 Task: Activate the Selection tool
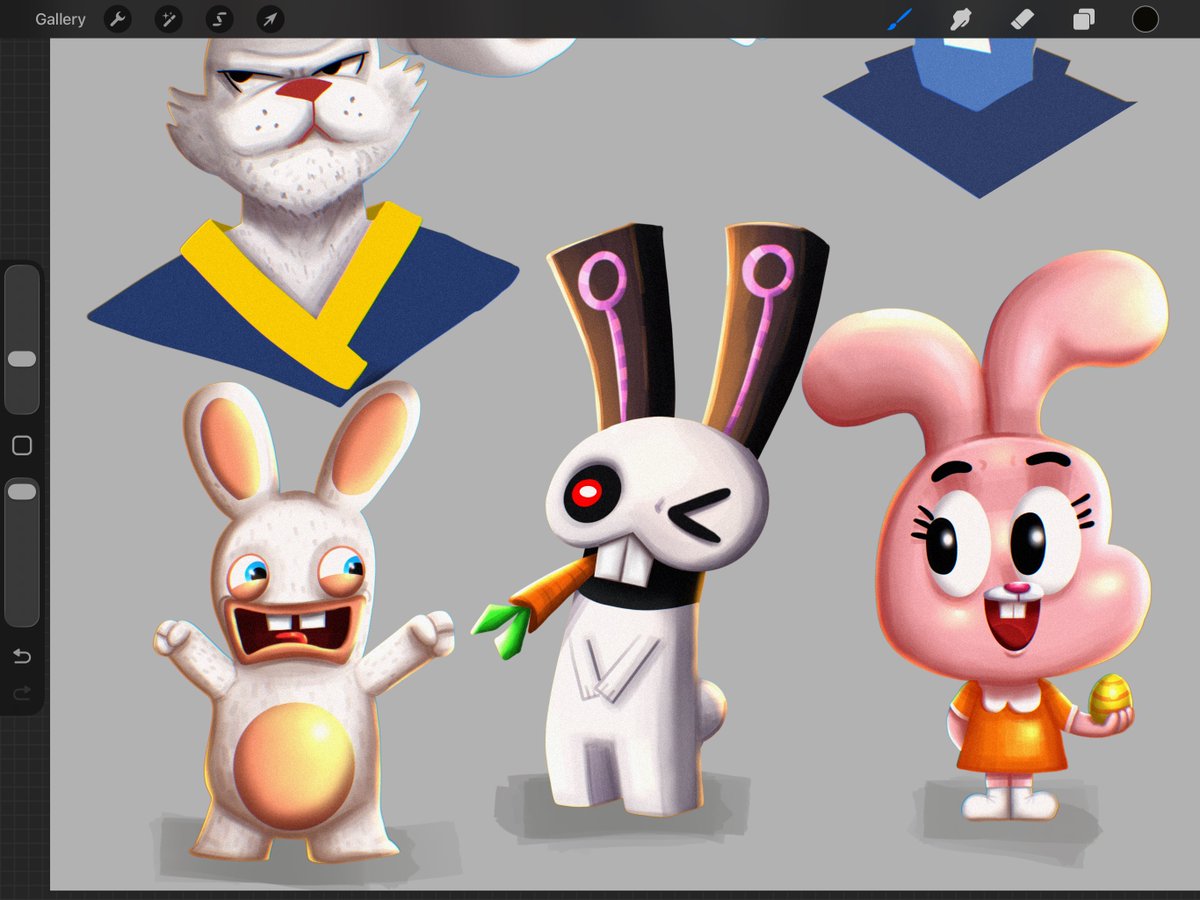219,19
